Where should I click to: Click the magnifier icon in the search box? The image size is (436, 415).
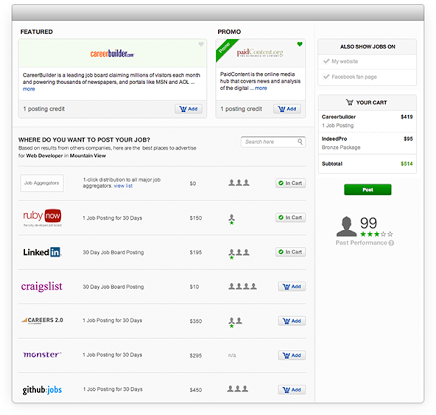300,142
